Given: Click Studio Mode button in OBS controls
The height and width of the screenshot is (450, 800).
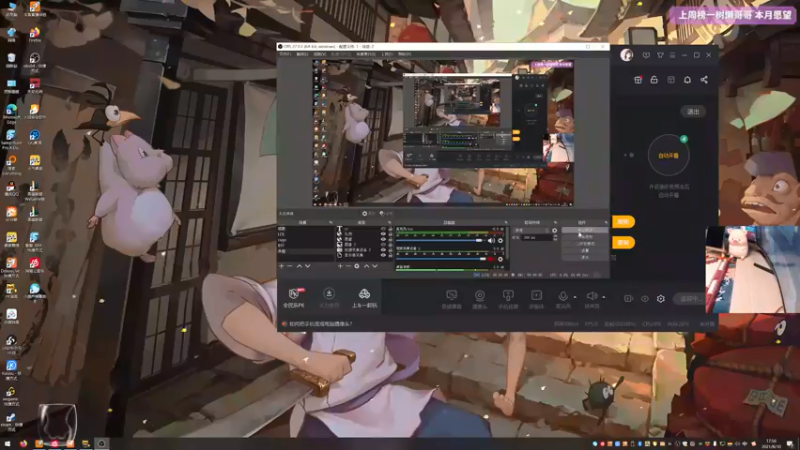Looking at the screenshot, I should coord(585,244).
